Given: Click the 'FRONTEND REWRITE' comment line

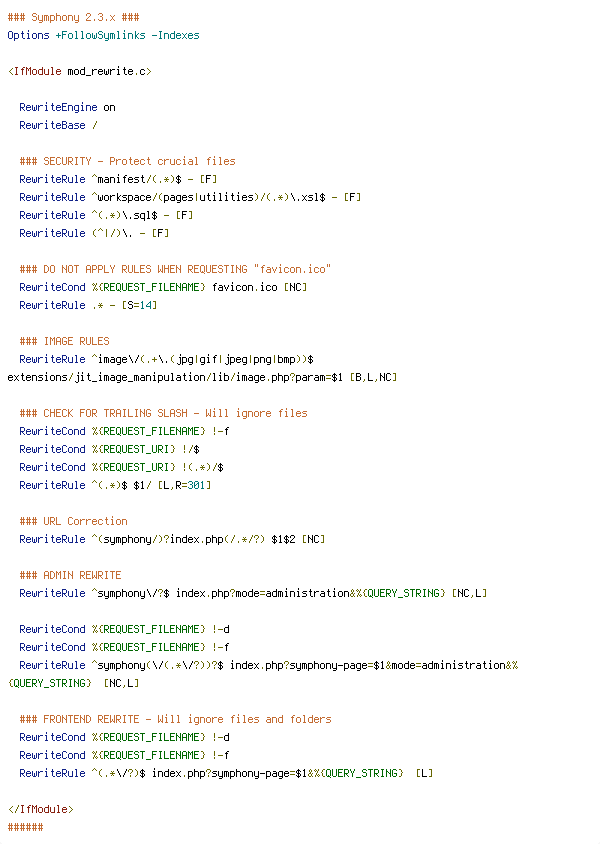Looking at the screenshot, I should (175, 719).
